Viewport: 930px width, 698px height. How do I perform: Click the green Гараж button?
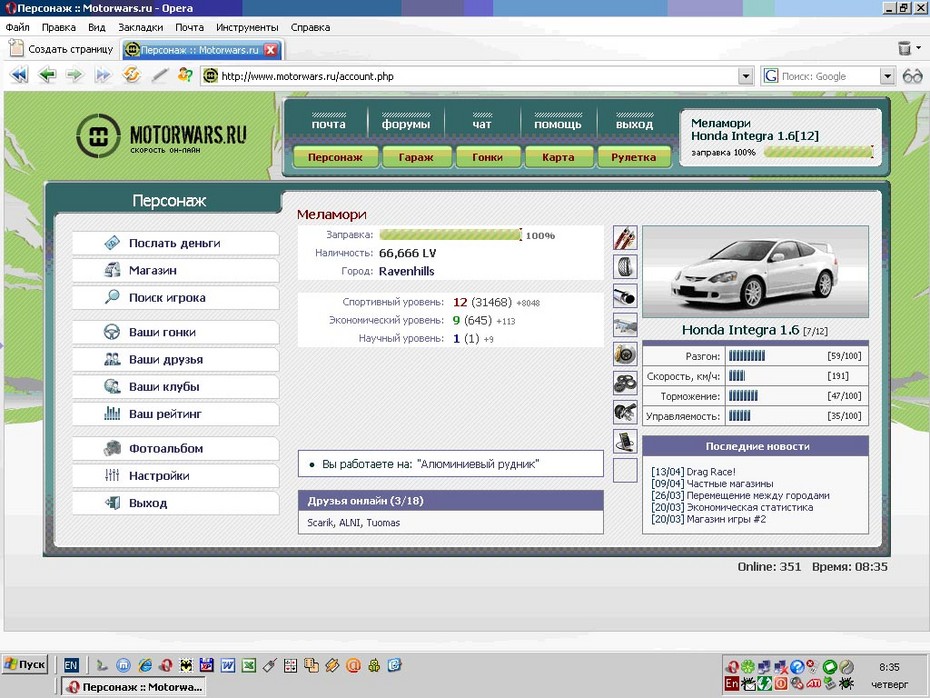(x=416, y=157)
